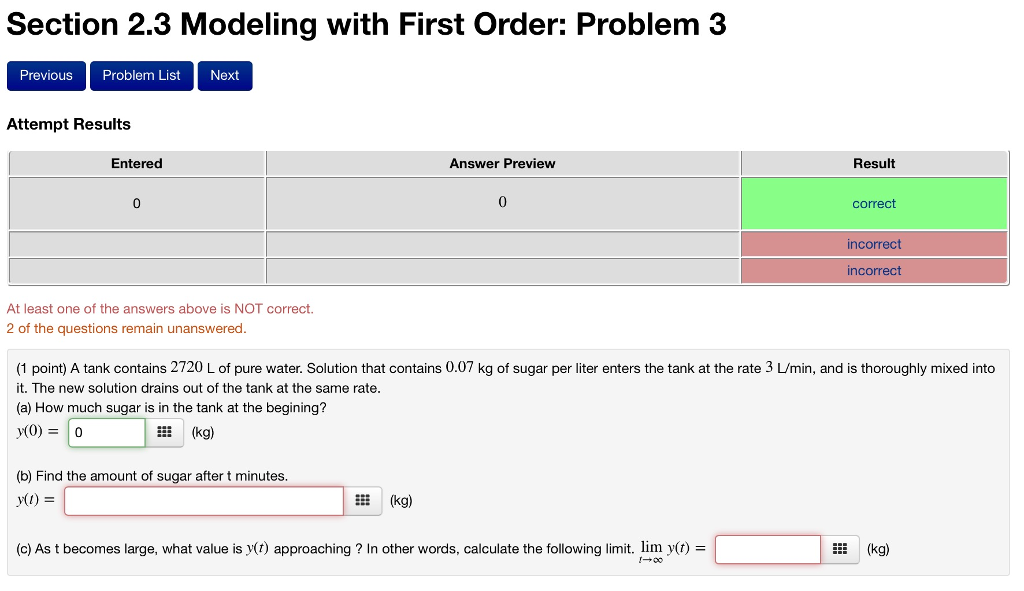Click the limit answer box in part (c)
The image size is (1024, 591).
coord(766,548)
